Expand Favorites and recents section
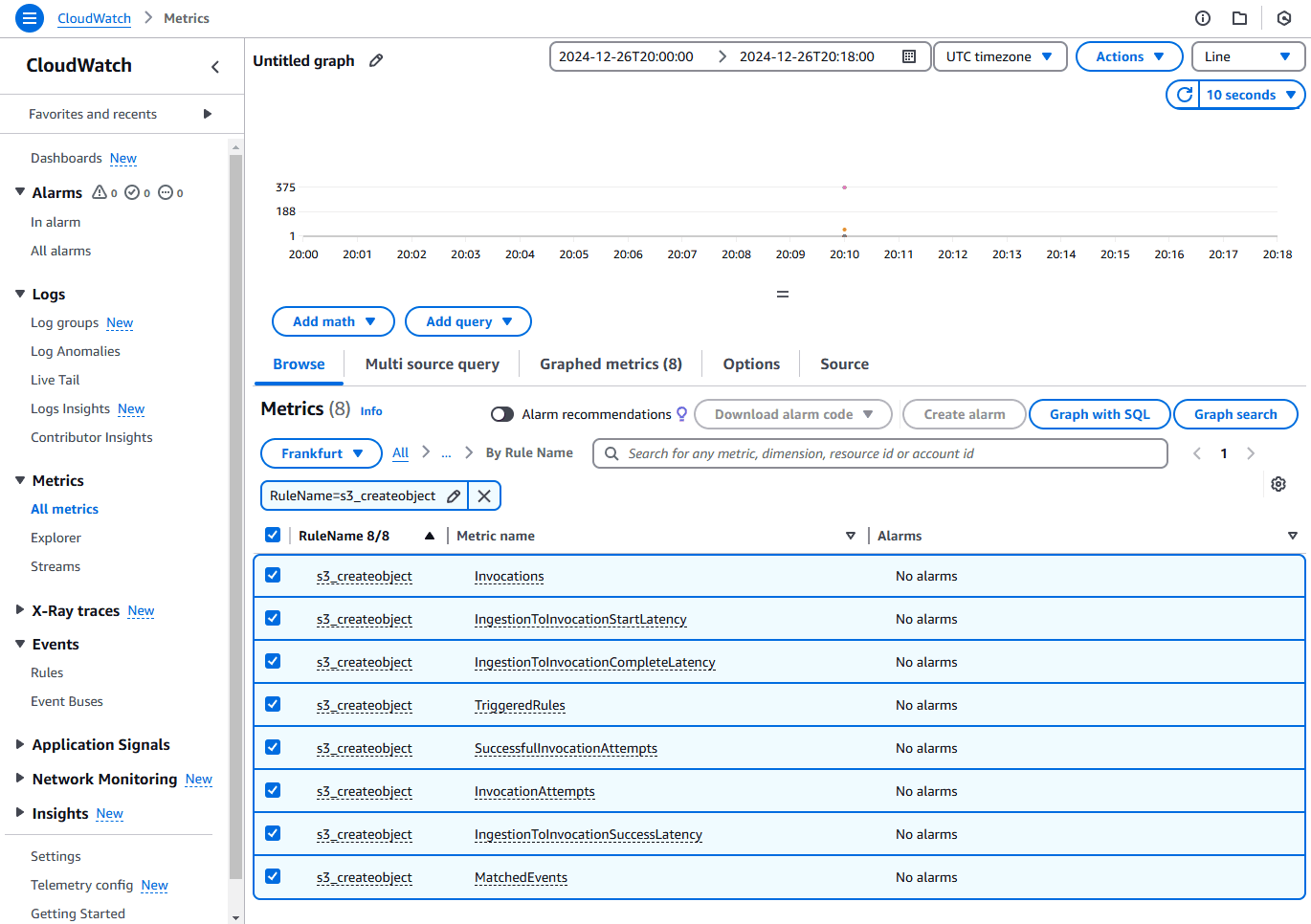 point(208,114)
